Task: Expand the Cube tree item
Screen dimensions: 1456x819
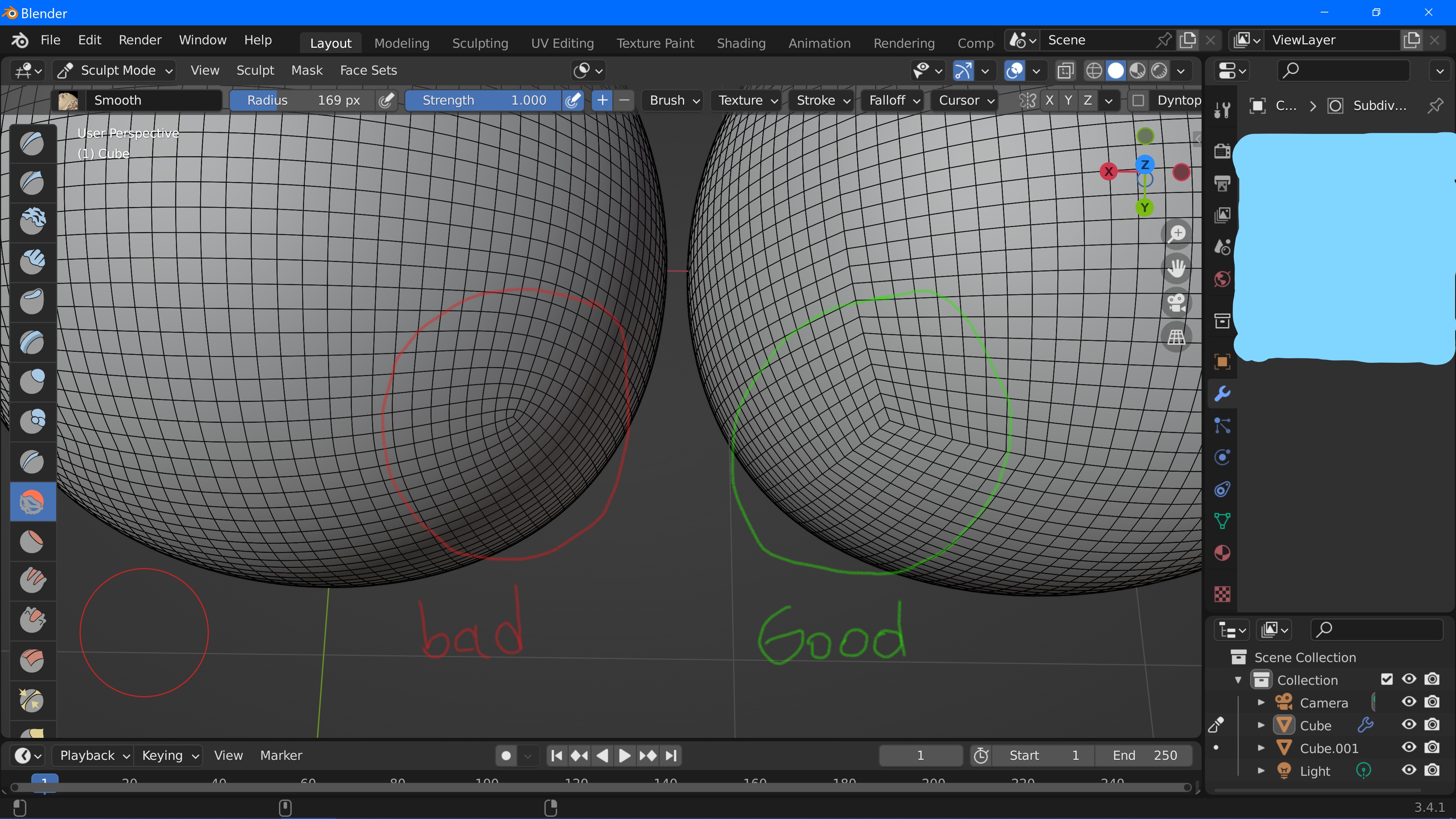Action: pyautogui.click(x=1261, y=725)
